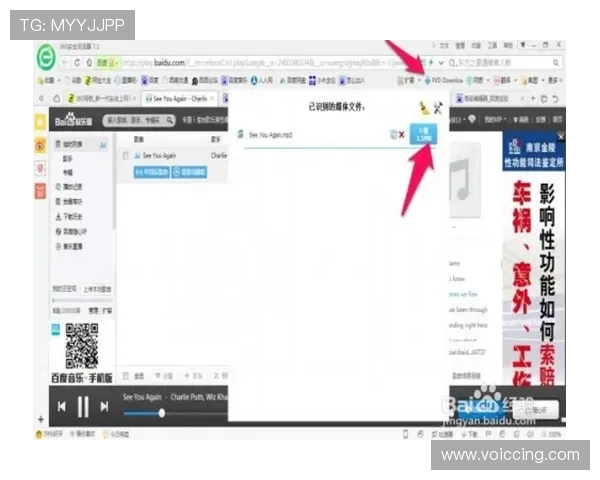Click the Baidu Music logo
Viewport: 600px width, 480px height.
pyautogui.click(x=73, y=120)
